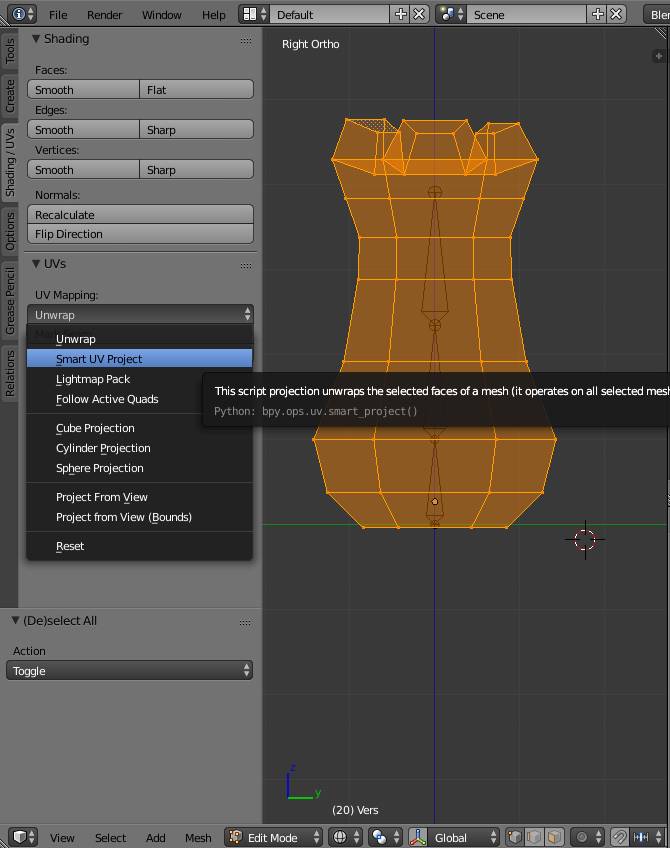Open the Window menu
Viewport: 670px width, 848px height.
[161, 15]
